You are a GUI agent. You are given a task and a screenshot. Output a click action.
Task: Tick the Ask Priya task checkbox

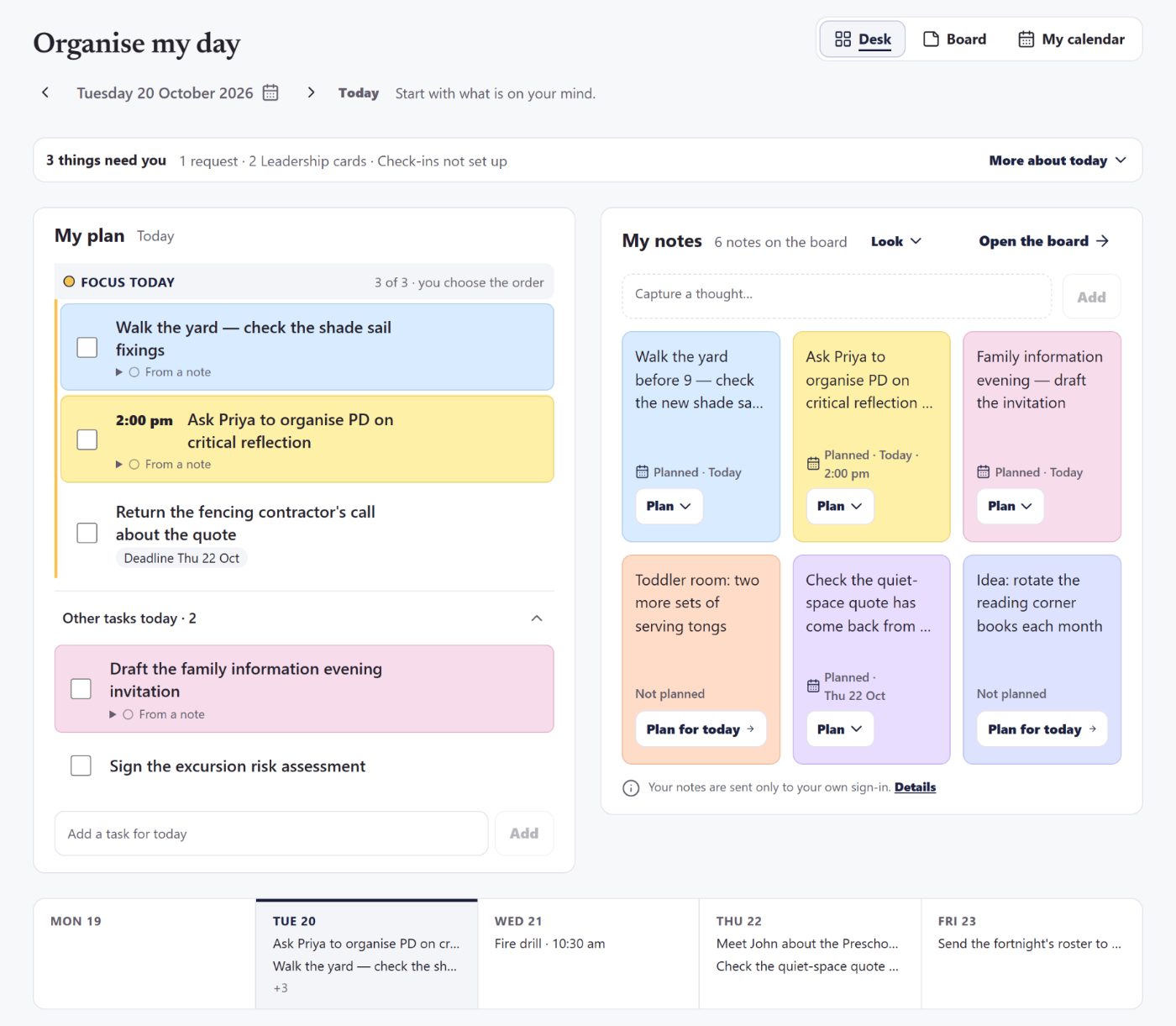click(87, 439)
